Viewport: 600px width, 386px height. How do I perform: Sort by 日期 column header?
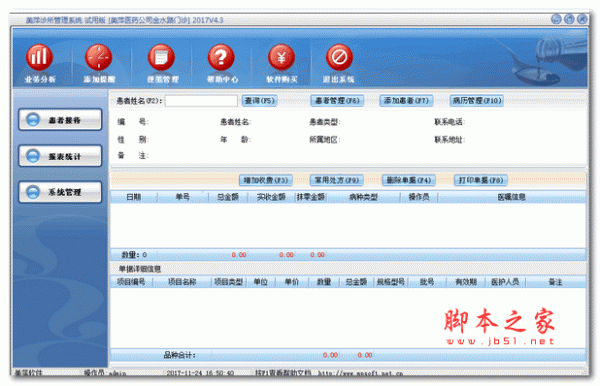coord(134,197)
